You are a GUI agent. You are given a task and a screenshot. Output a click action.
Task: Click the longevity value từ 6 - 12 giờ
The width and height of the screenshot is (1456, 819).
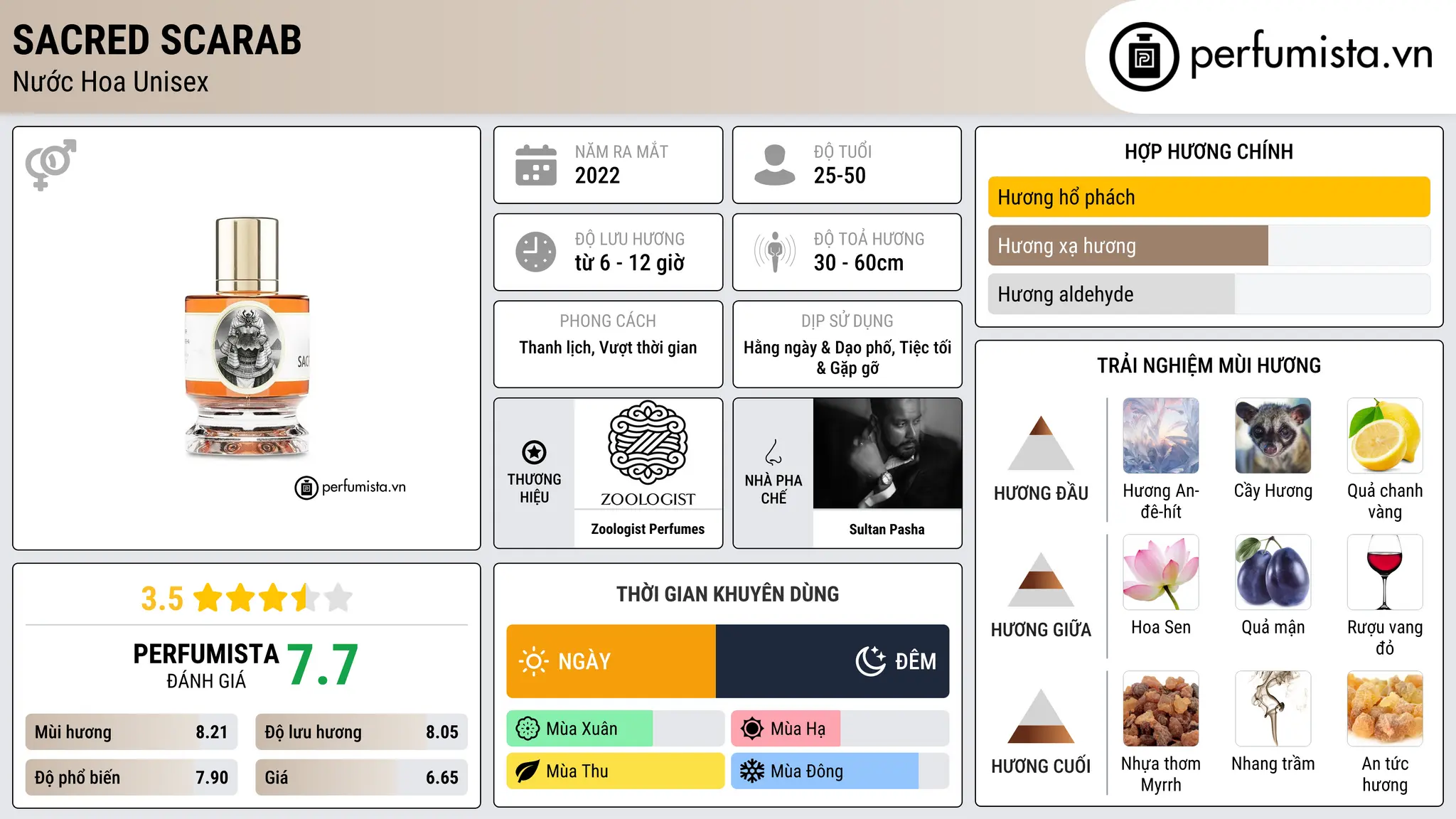click(630, 262)
